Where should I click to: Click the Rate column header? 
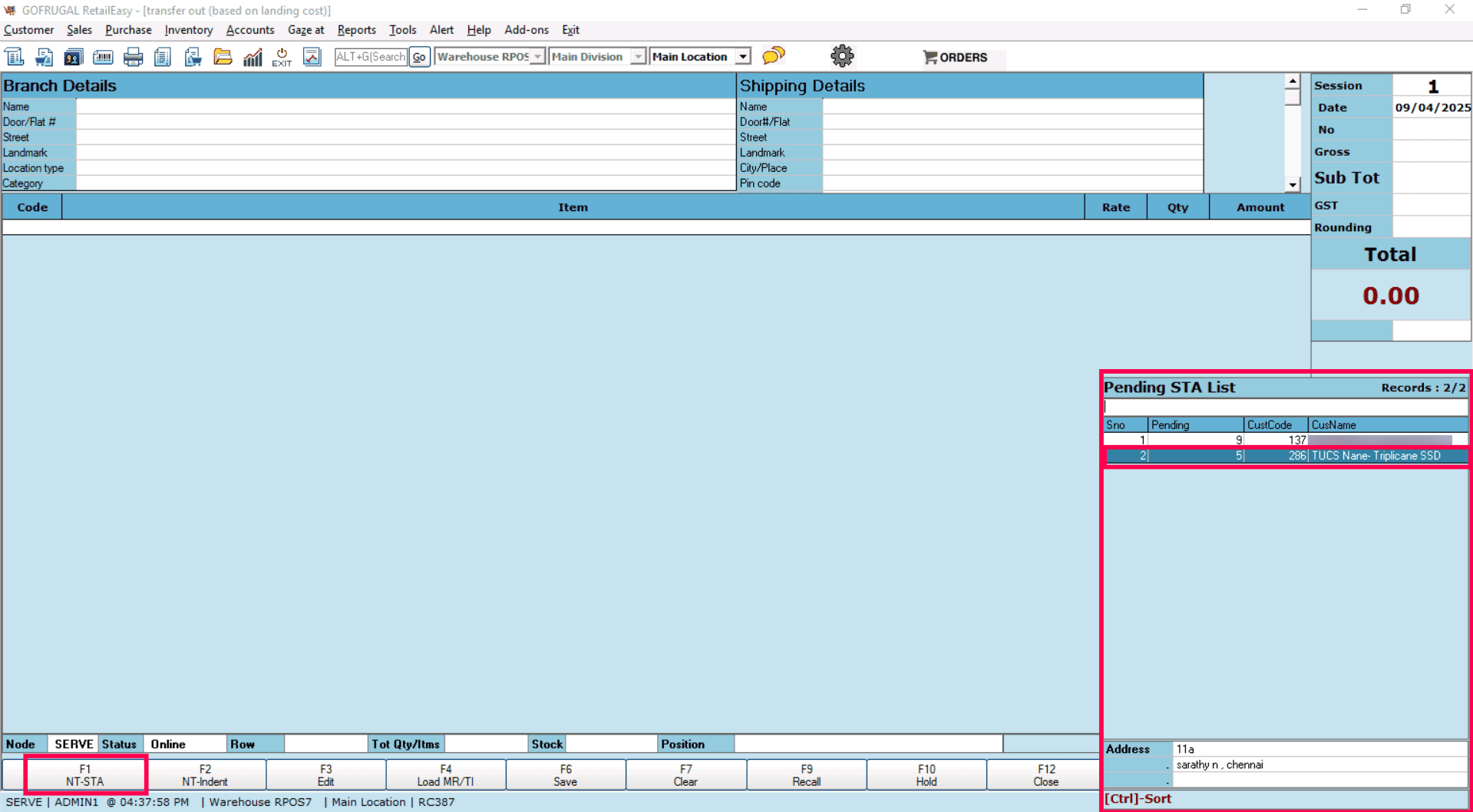[x=1115, y=207]
